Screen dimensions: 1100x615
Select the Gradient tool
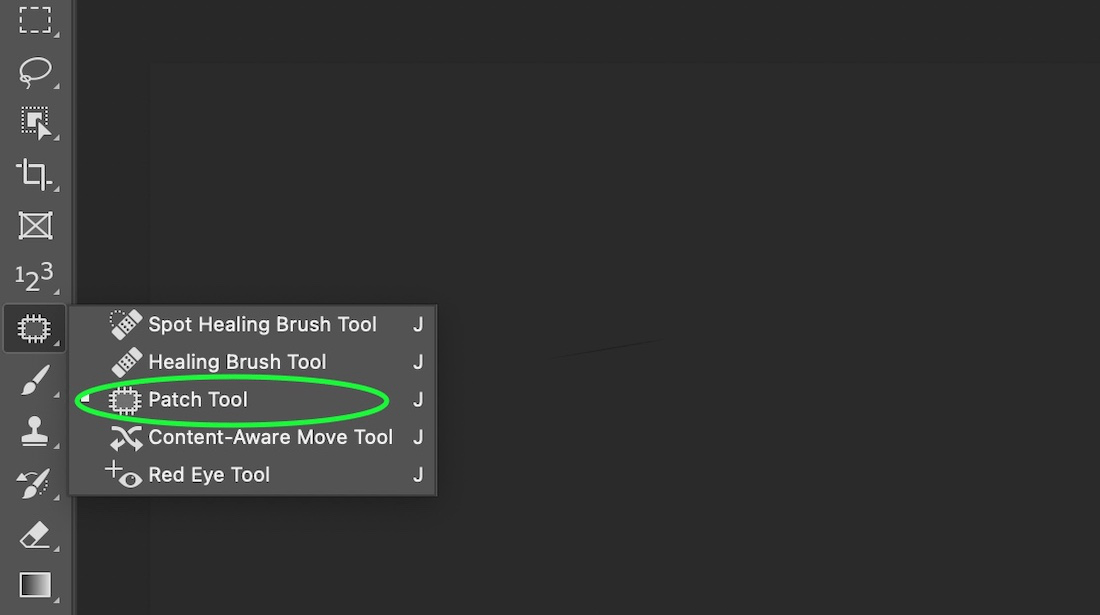(x=35, y=585)
